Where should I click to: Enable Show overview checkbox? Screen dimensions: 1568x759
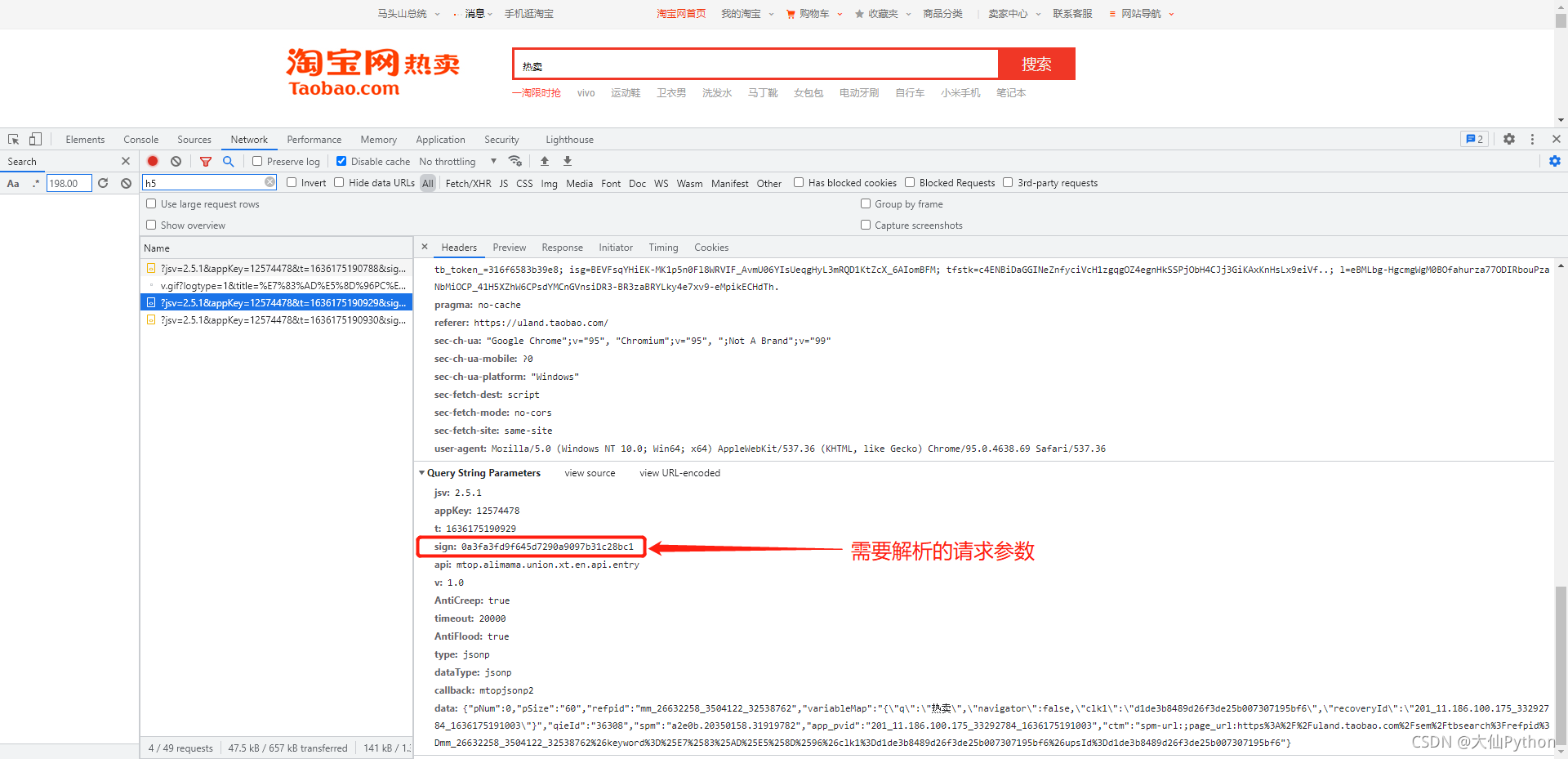point(151,225)
